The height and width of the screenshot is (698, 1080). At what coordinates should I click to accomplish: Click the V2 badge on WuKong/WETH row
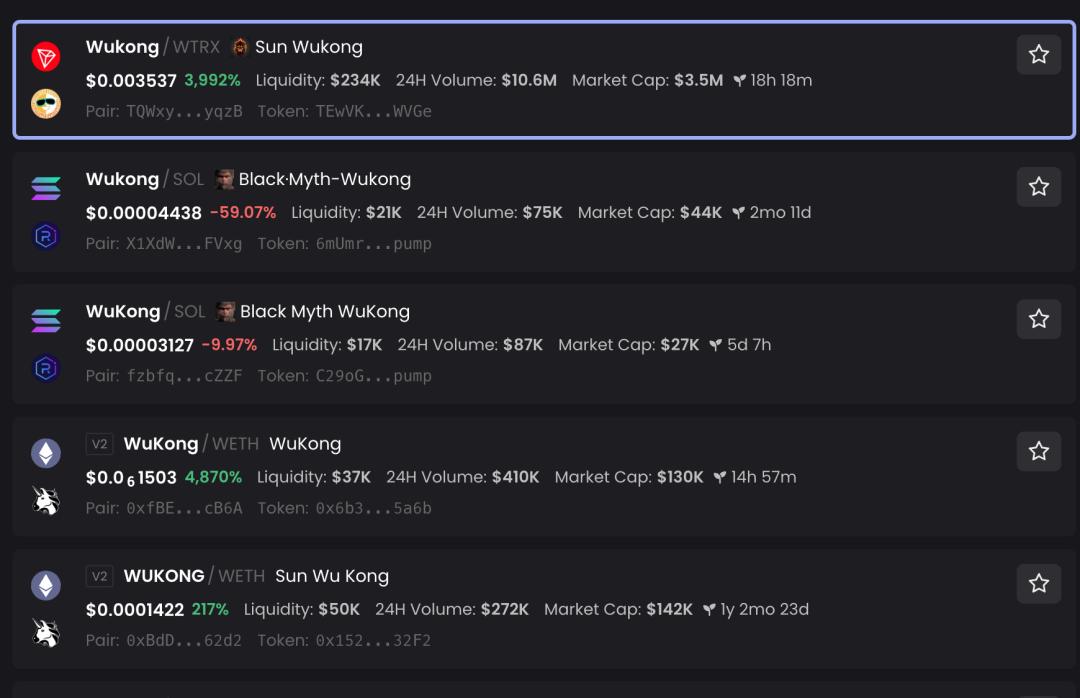click(99, 444)
